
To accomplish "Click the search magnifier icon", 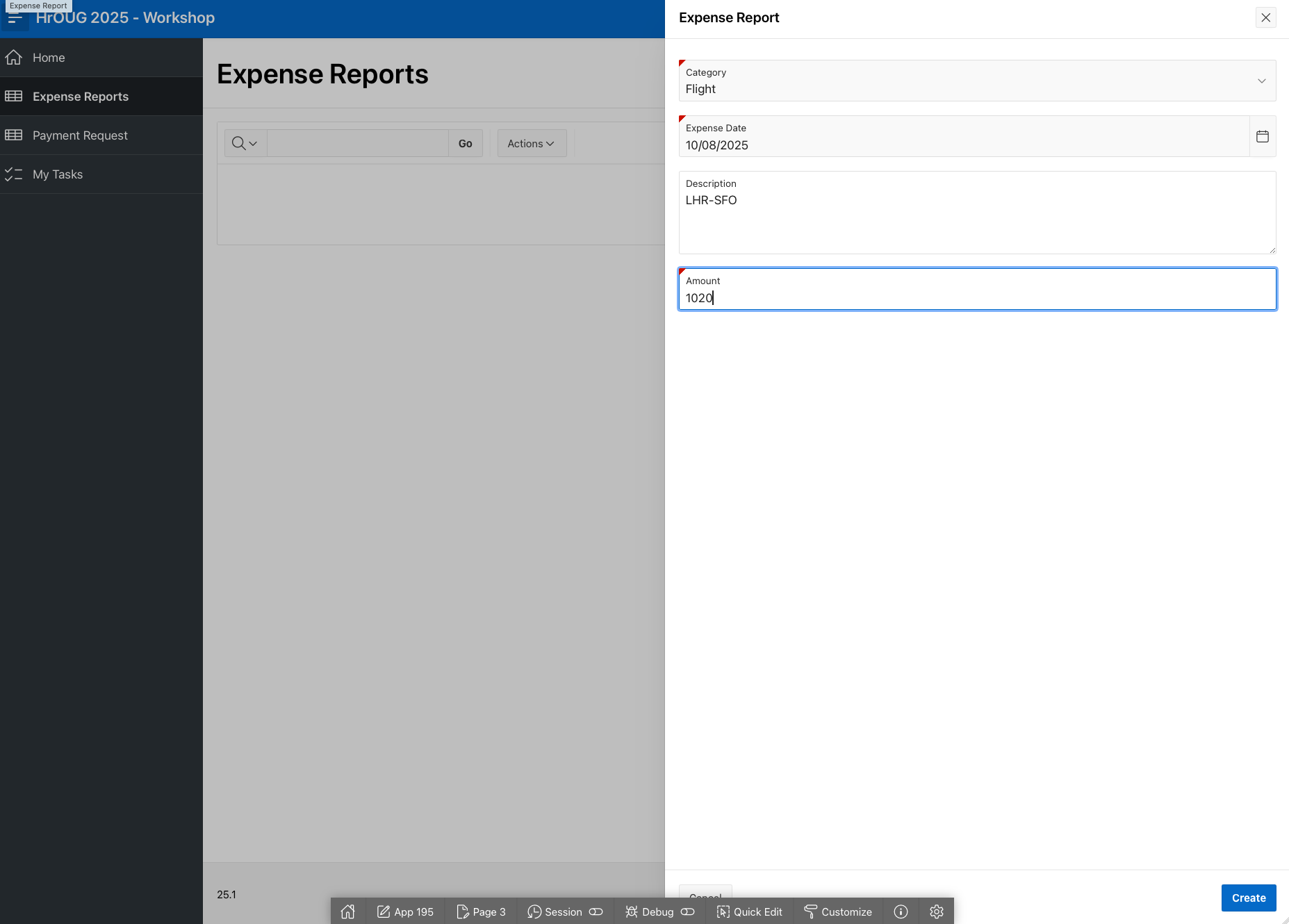I will (238, 143).
